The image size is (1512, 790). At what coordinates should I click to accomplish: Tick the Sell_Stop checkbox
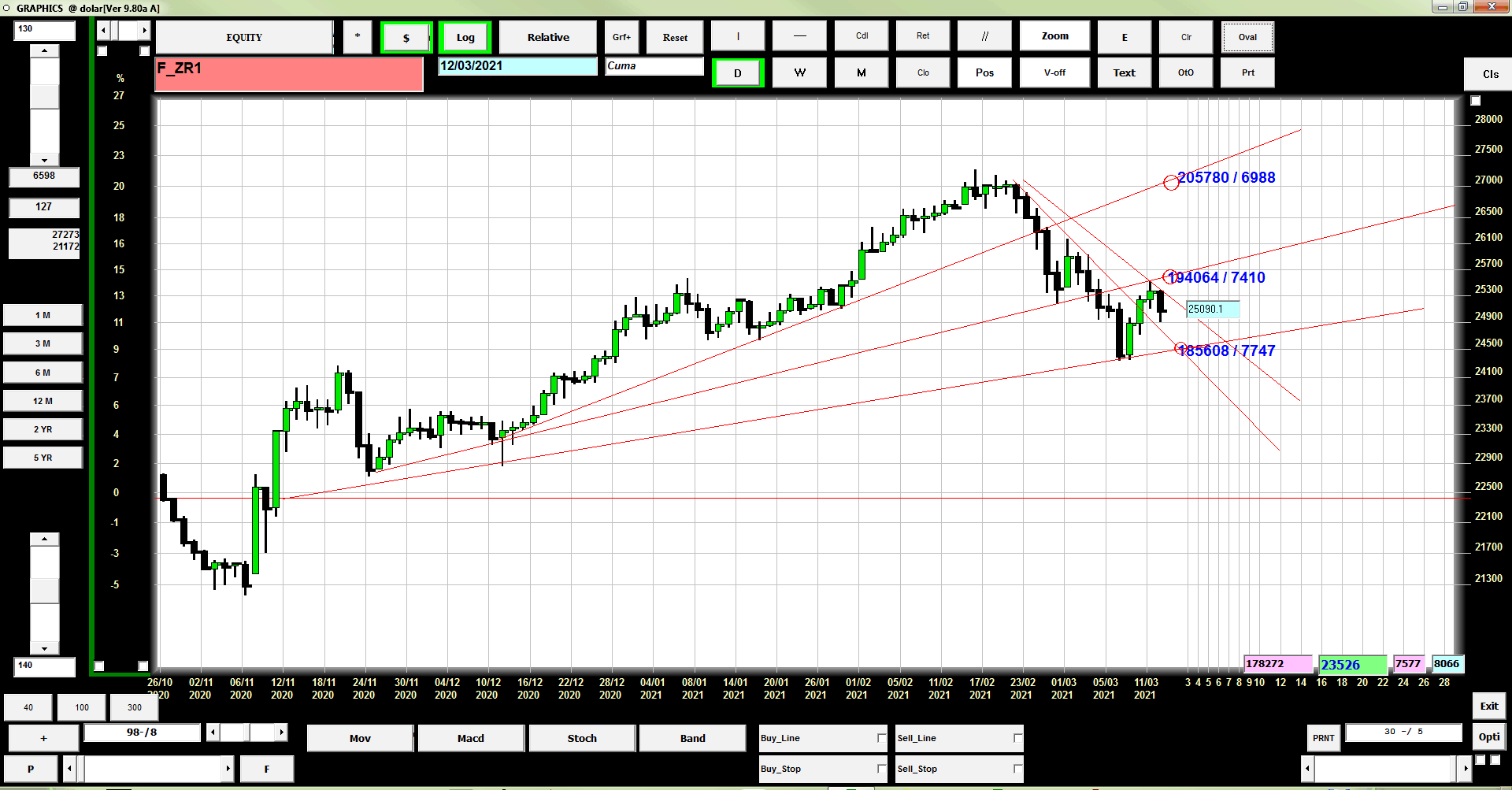click(1017, 769)
